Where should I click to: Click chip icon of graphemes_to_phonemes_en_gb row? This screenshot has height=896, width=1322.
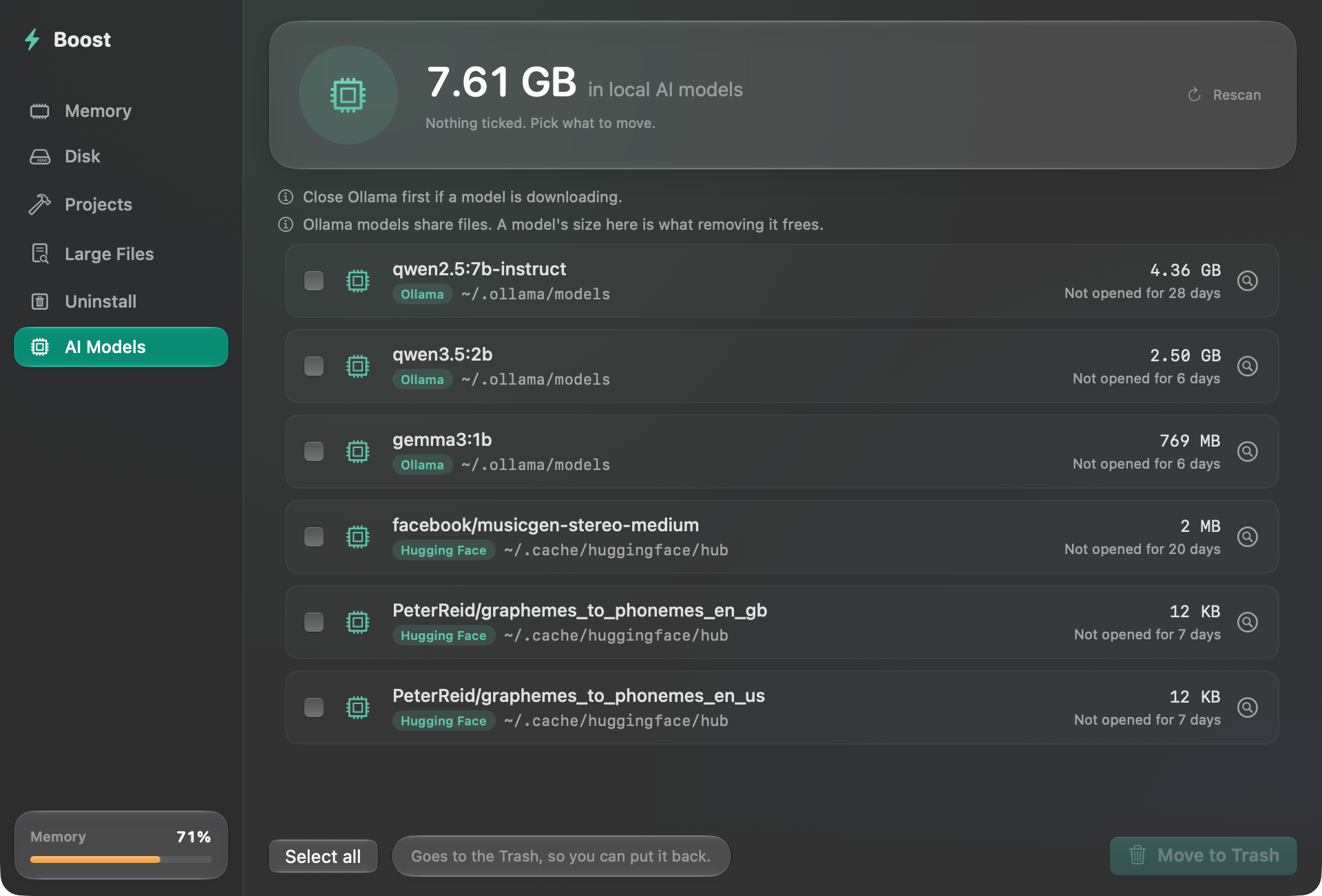click(x=358, y=622)
